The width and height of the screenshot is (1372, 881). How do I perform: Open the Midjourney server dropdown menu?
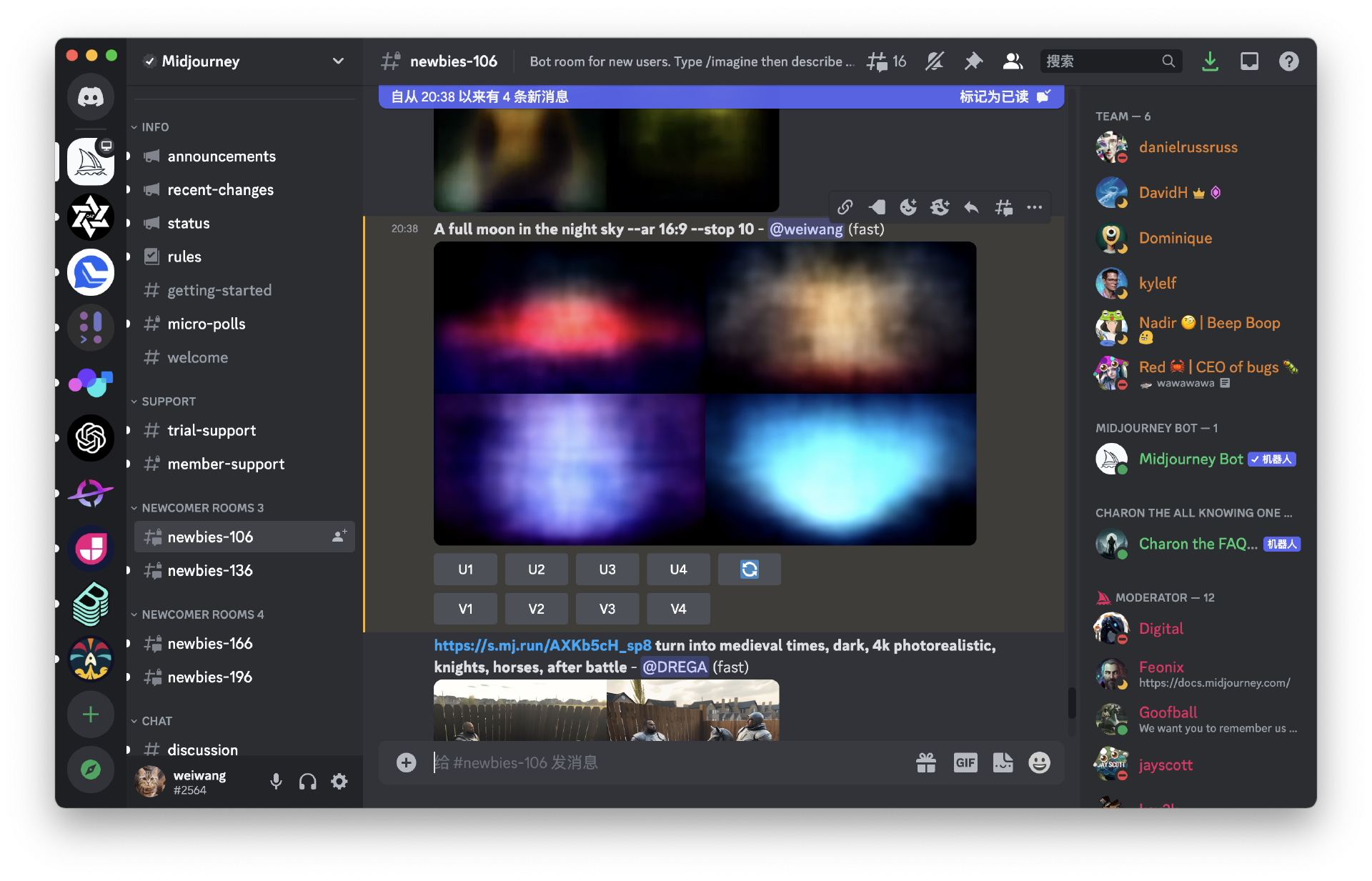[338, 61]
